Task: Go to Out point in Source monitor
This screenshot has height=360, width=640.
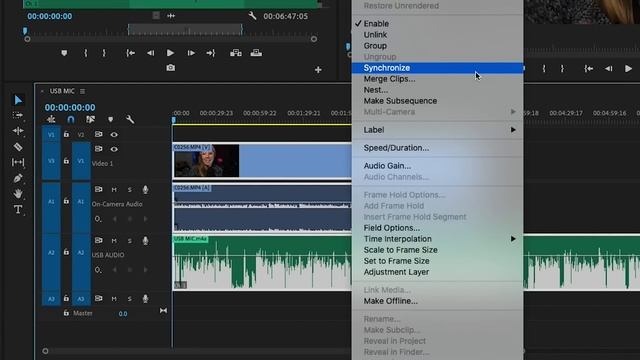Action: [x=211, y=53]
